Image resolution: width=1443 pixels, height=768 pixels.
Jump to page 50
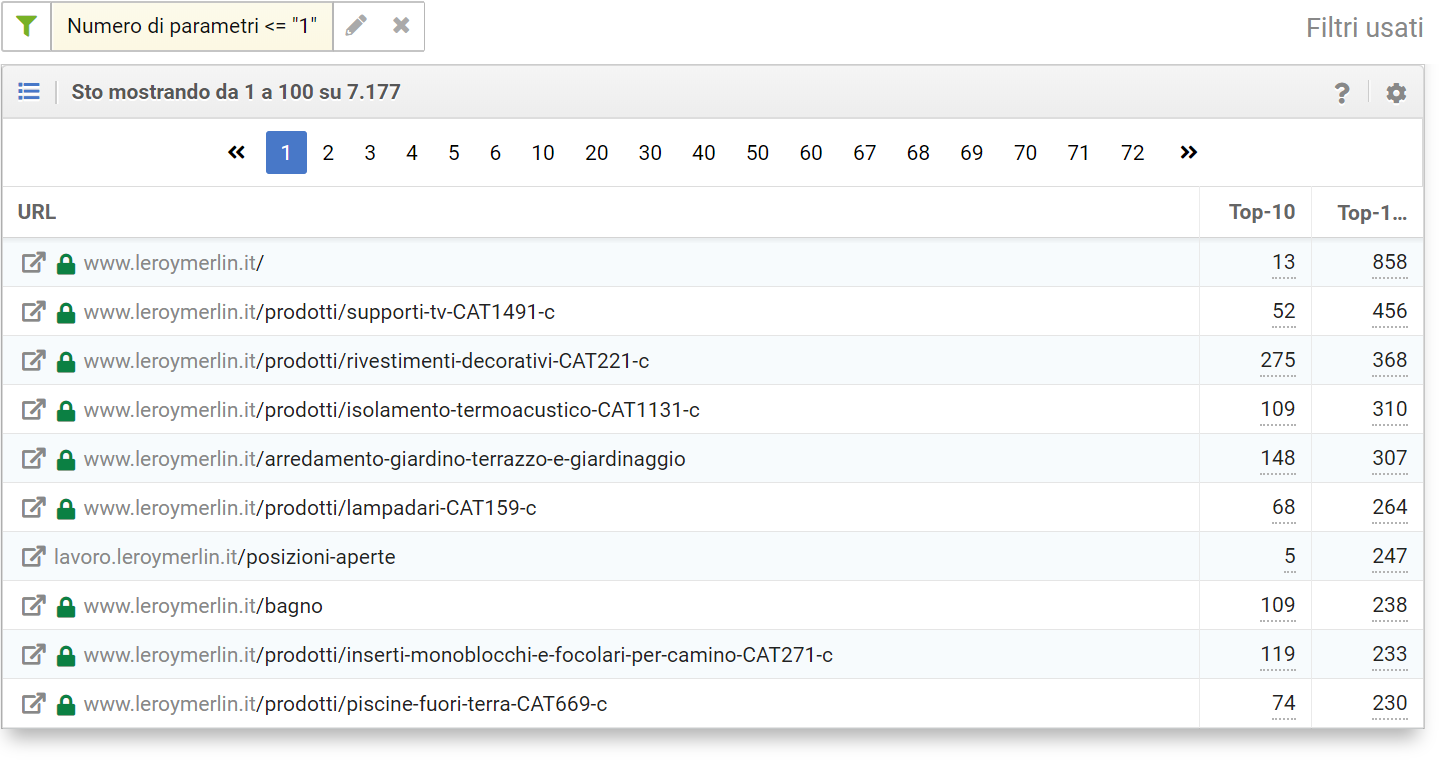[x=758, y=152]
